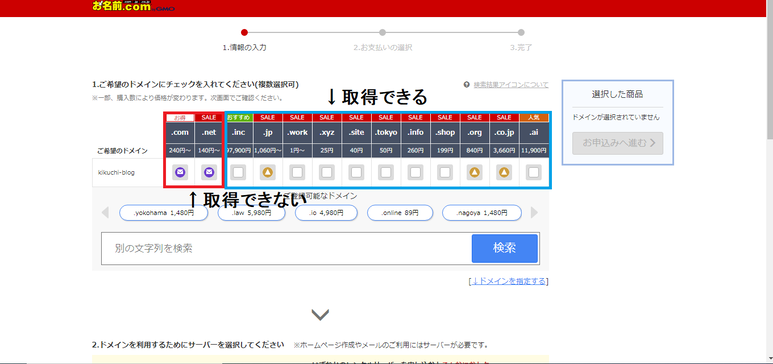Click the help icon beside 検索結果アイコンについて
The width and height of the screenshot is (773, 364).
pos(466,84)
